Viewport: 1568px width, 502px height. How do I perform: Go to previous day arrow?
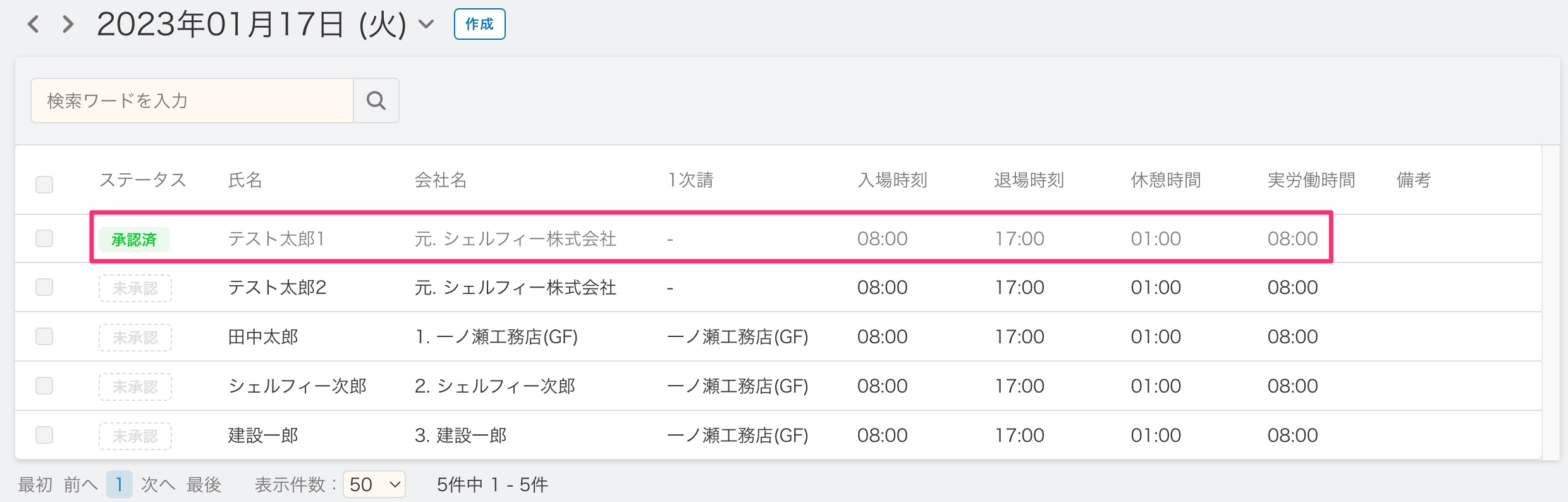tap(34, 25)
